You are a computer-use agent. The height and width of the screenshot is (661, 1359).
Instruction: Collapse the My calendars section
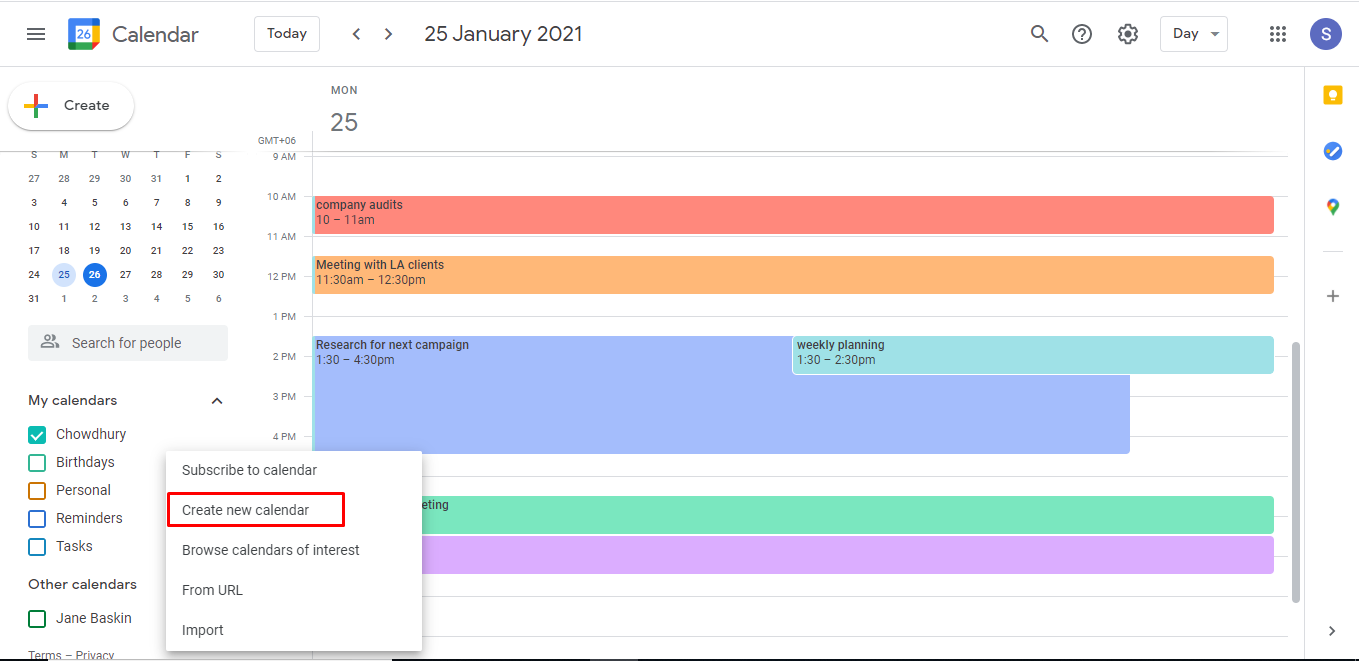[x=217, y=400]
